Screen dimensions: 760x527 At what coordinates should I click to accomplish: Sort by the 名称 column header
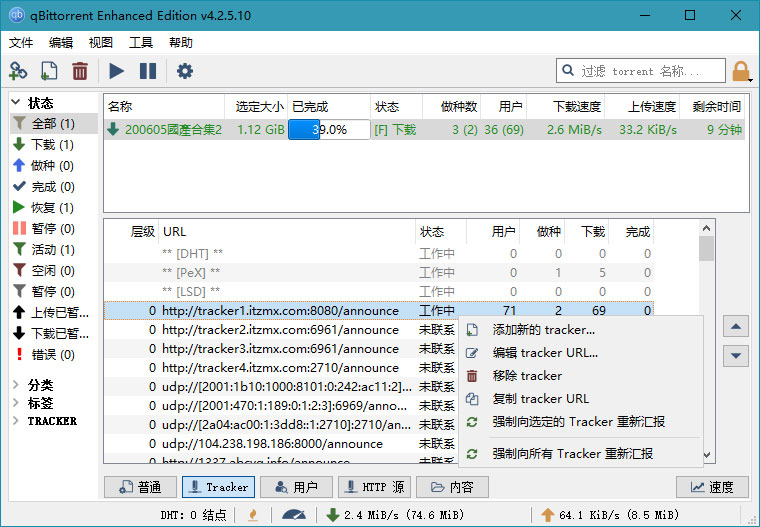(164, 106)
